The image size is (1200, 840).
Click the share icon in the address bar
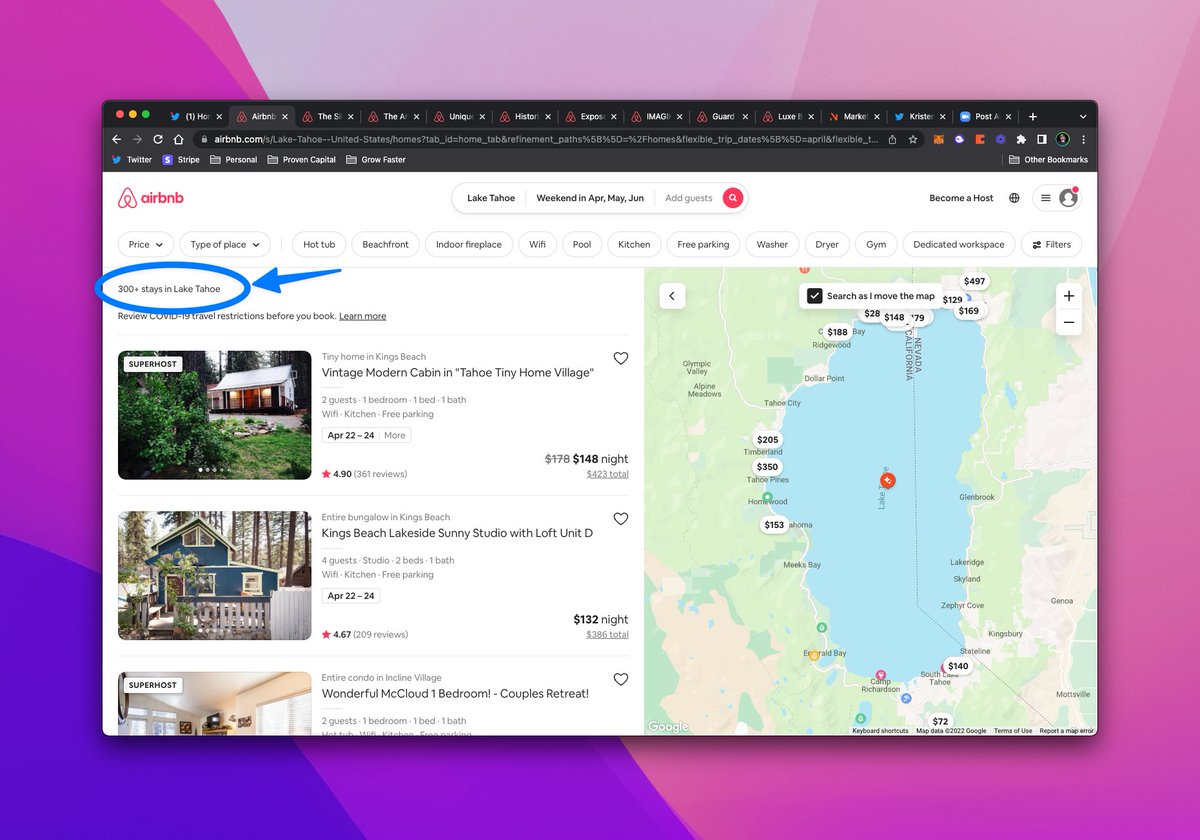coord(891,140)
